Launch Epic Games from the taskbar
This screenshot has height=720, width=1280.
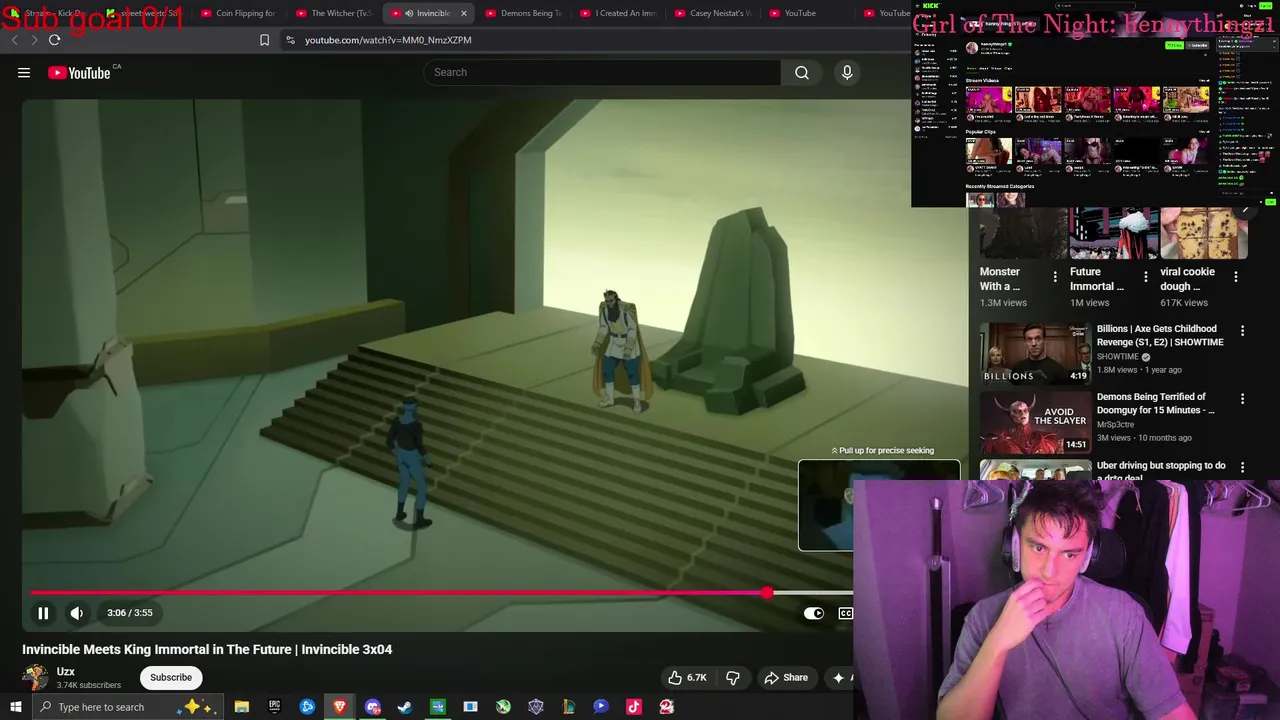tap(274, 707)
